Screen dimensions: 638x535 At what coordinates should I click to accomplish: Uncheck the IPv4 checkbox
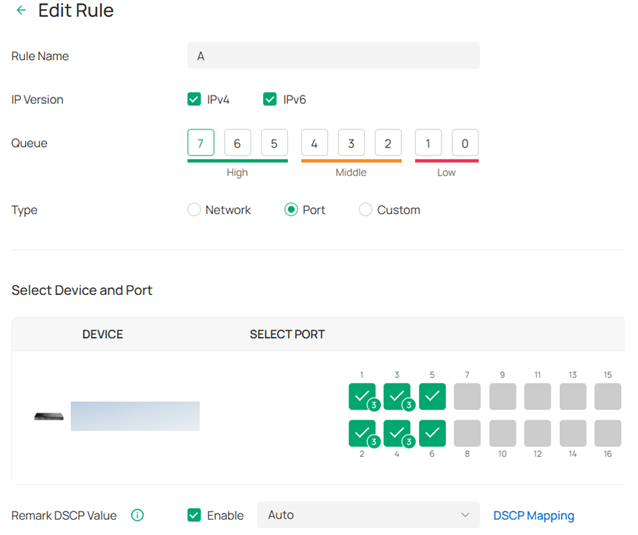[194, 99]
